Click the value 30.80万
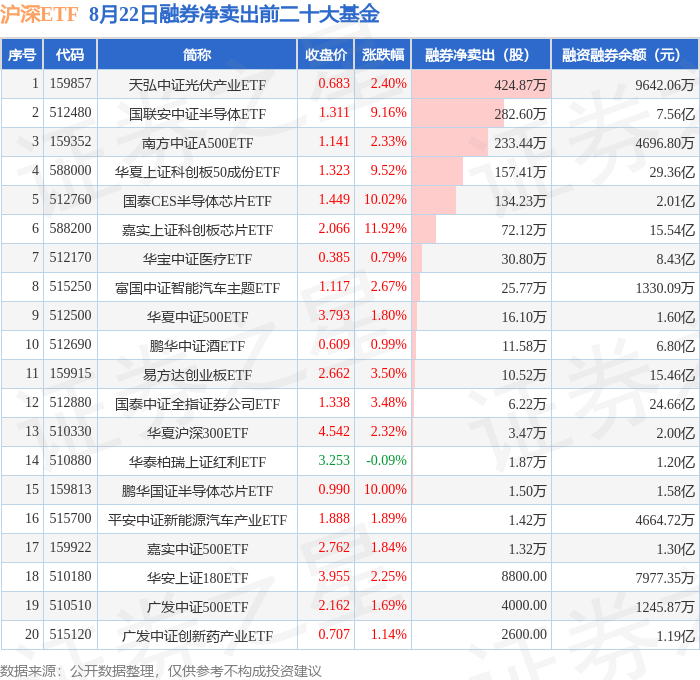 (524, 259)
